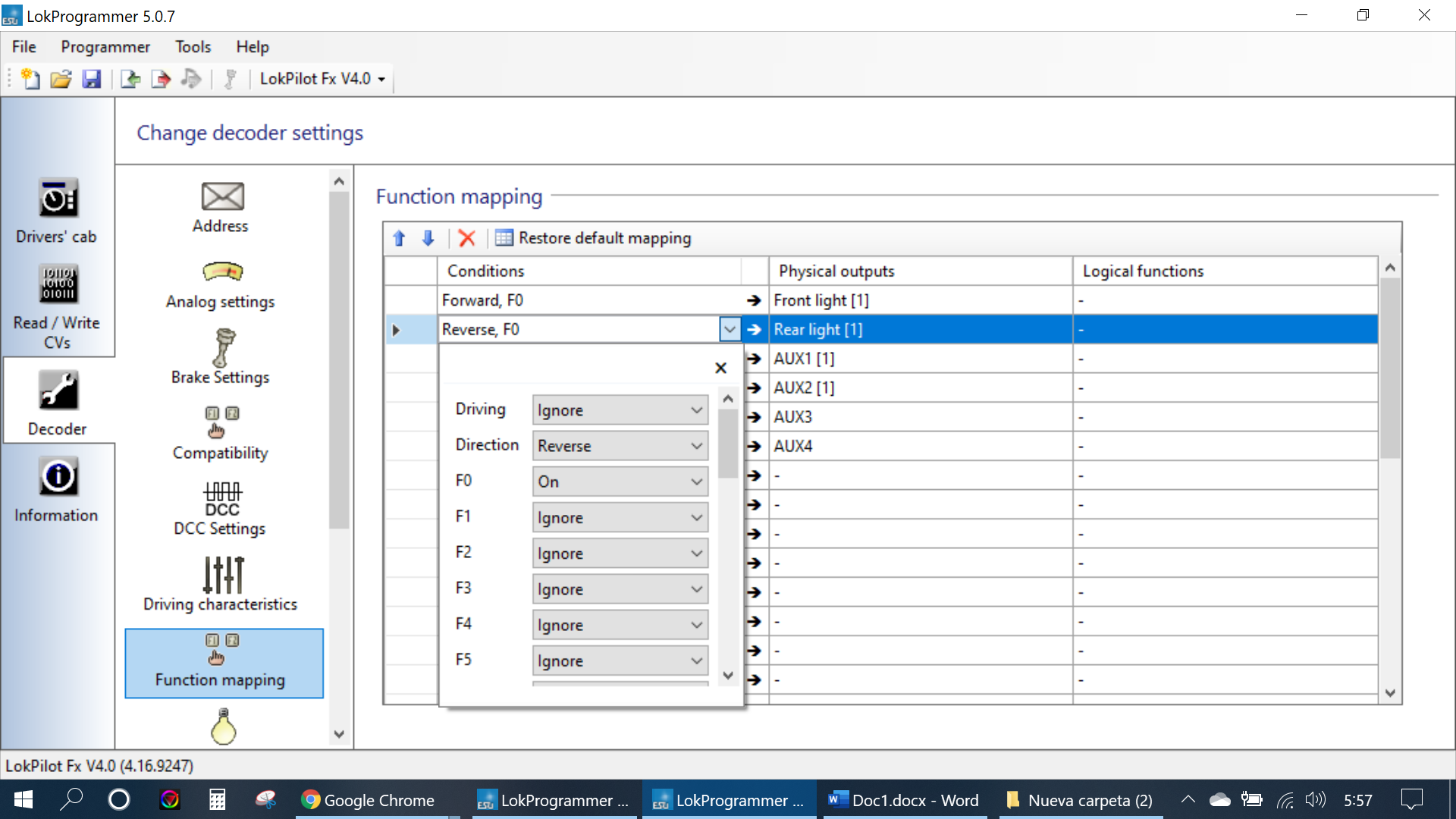
Task: Open the Tools menu
Action: pyautogui.click(x=193, y=47)
